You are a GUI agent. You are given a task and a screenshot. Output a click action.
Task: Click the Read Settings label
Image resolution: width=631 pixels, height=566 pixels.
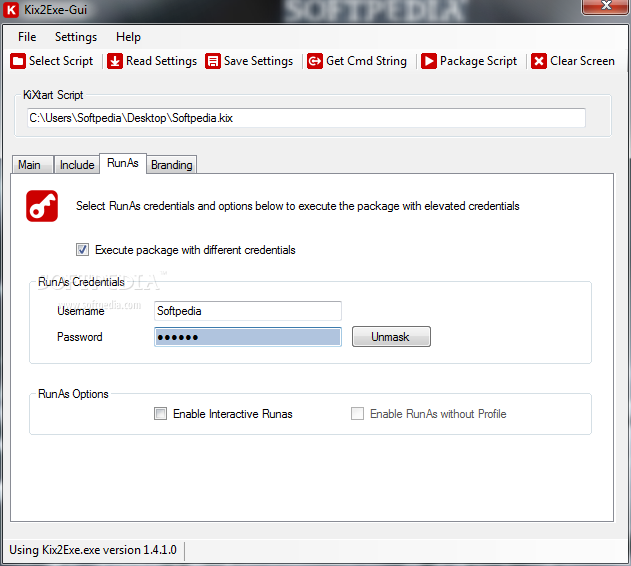(x=161, y=61)
